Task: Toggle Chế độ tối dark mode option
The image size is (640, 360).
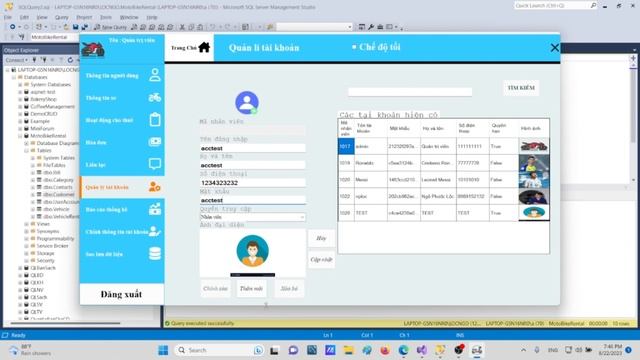Action: click(x=376, y=47)
